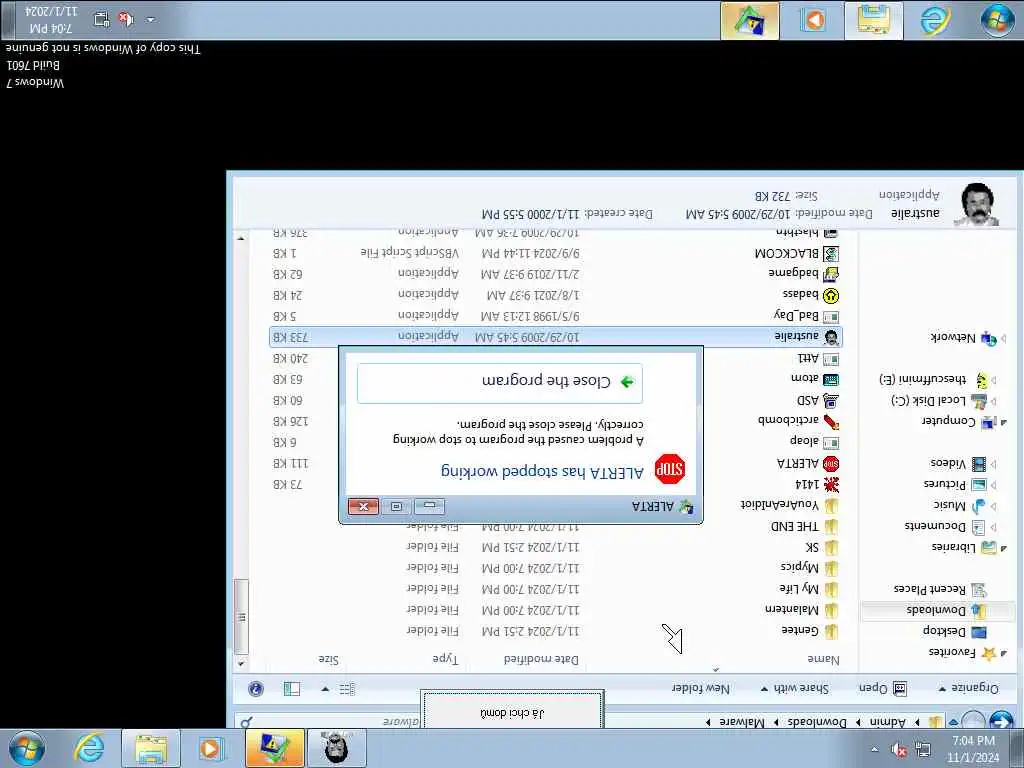The height and width of the screenshot is (768, 1024).
Task: Click the Explorer help question mark icon
Action: pyautogui.click(x=256, y=688)
